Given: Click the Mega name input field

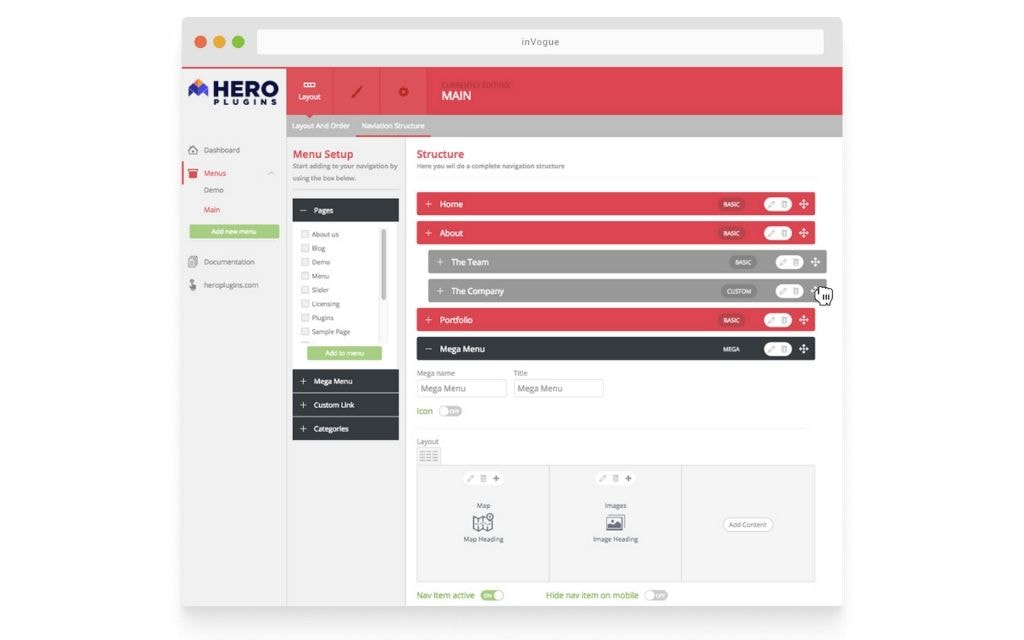Looking at the screenshot, I should click(x=462, y=388).
